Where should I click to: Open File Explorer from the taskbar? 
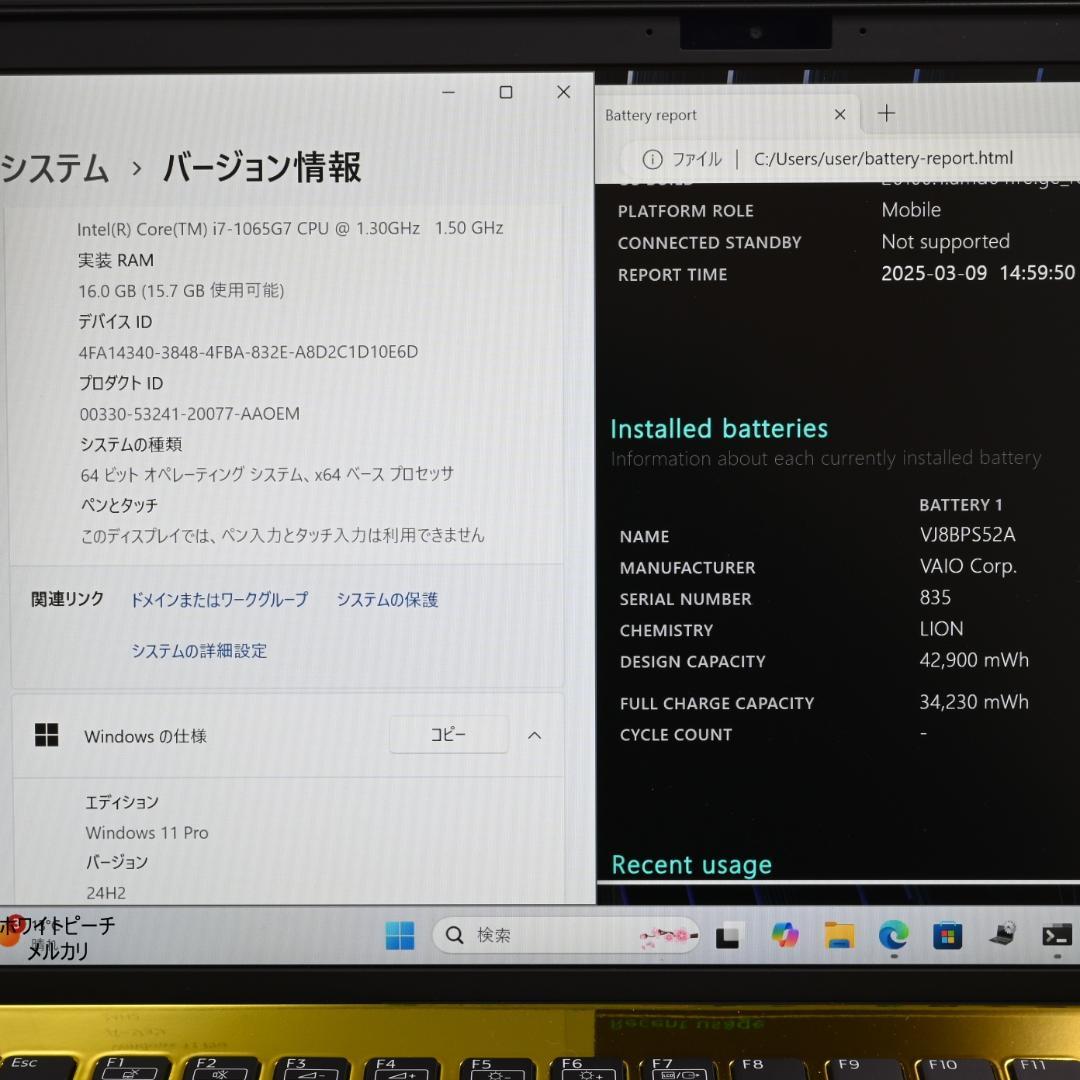pyautogui.click(x=839, y=935)
